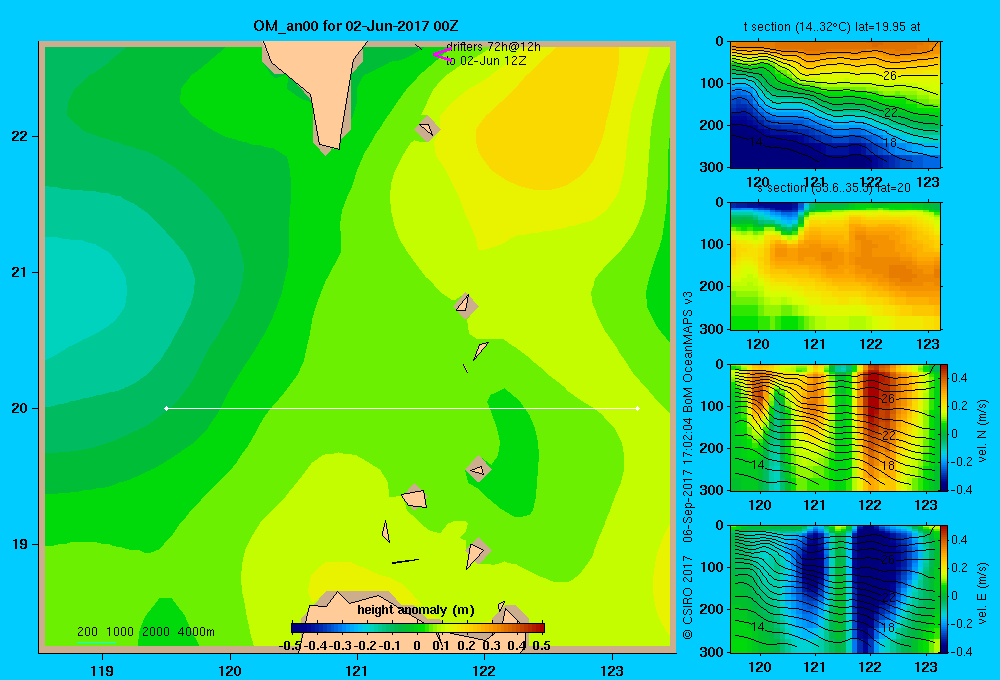Click longitude label 123 below the main map

coord(612,670)
